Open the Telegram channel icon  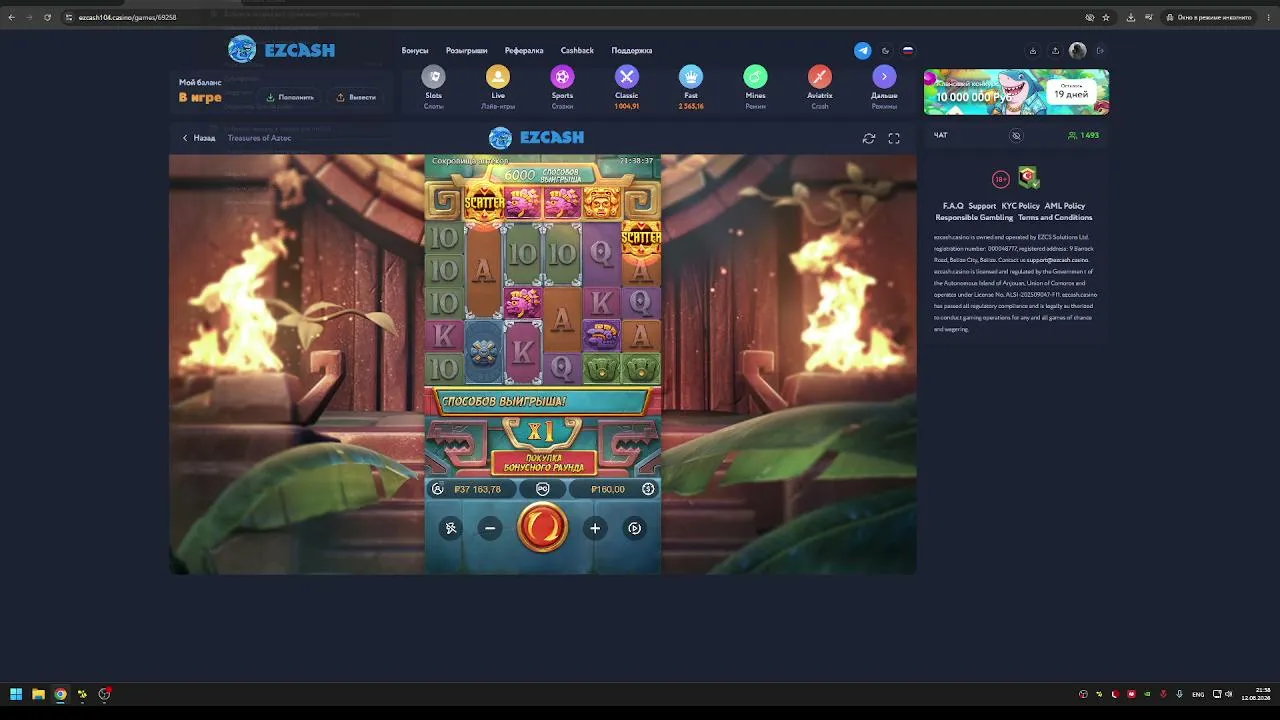pyautogui.click(x=862, y=50)
